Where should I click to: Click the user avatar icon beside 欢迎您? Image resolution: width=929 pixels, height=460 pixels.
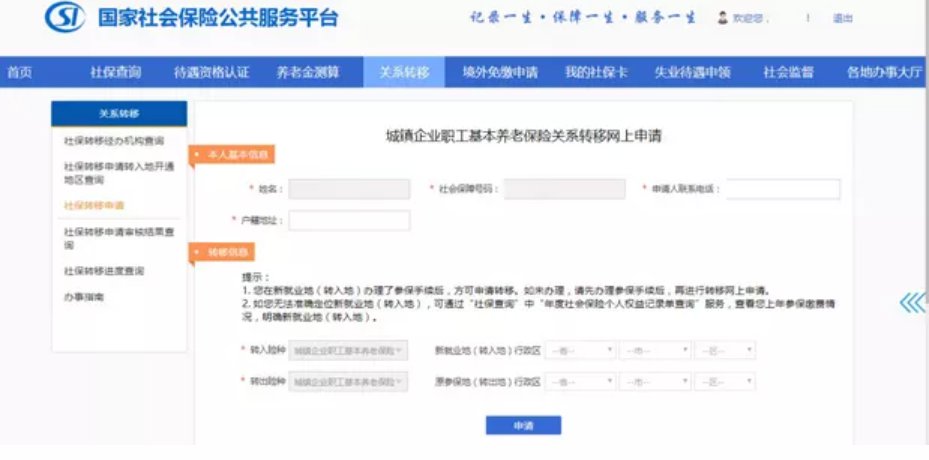[x=723, y=18]
